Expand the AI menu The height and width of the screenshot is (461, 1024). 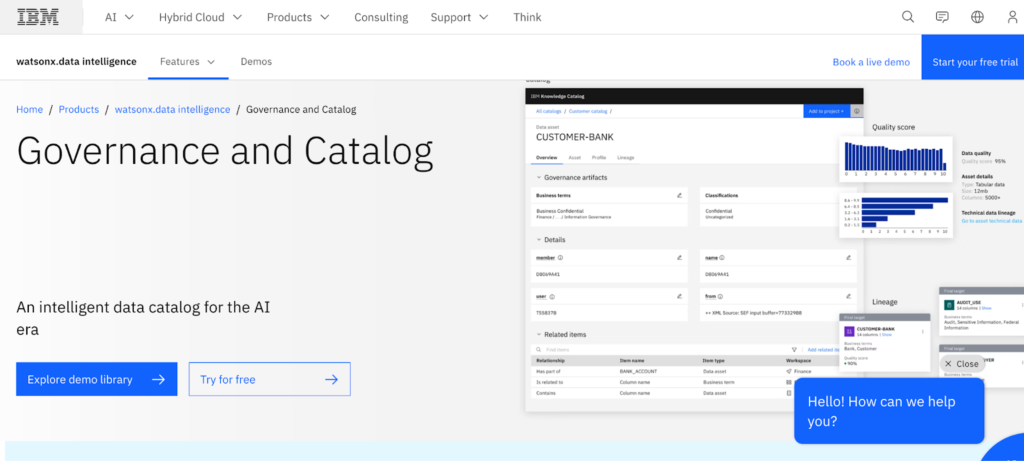click(x=120, y=17)
